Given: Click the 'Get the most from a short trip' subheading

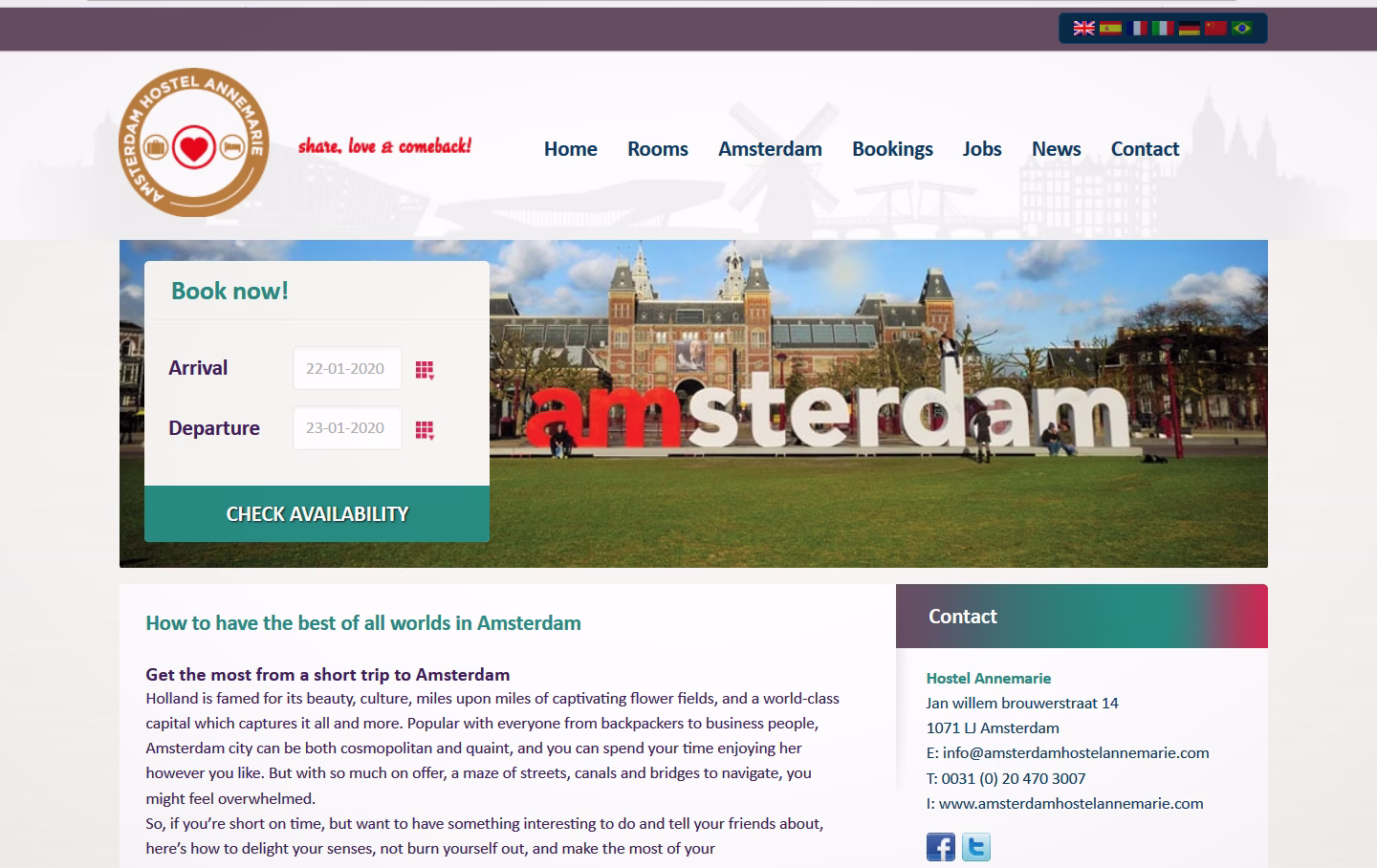Looking at the screenshot, I should pos(328,675).
